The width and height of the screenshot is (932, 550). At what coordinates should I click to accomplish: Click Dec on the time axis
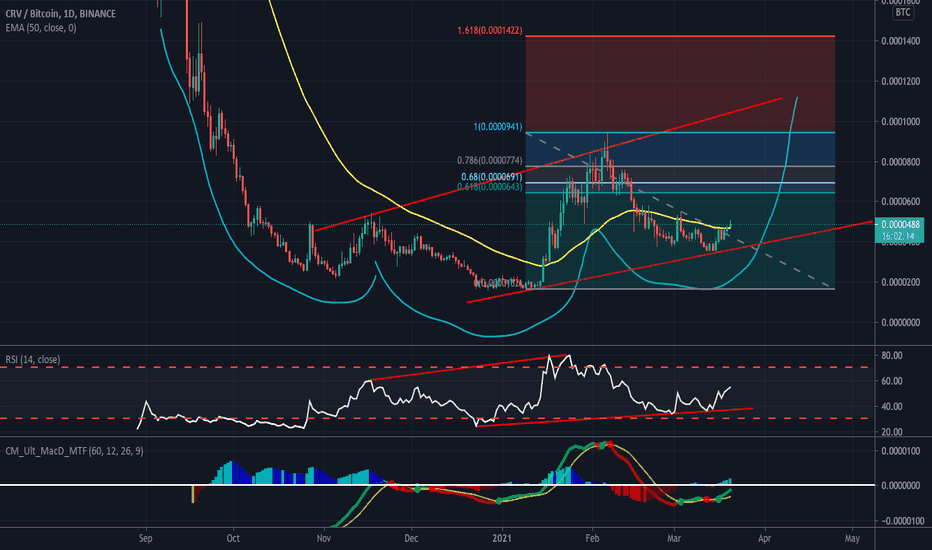pos(411,538)
